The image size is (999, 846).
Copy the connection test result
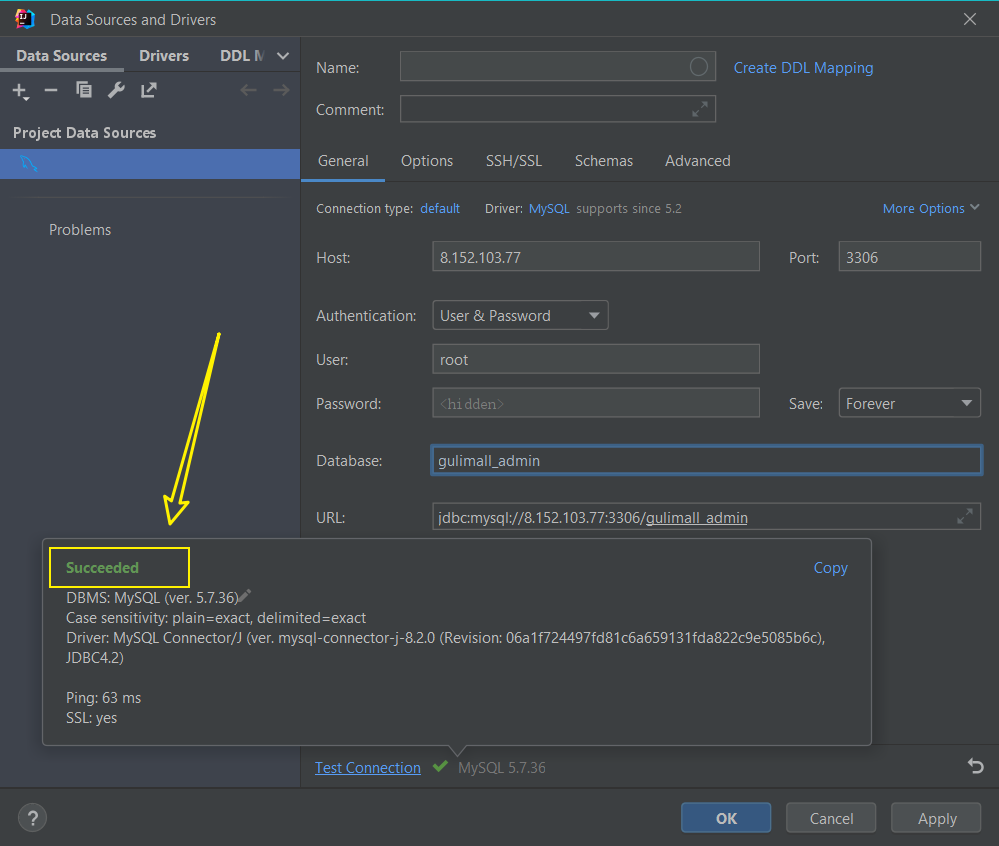coord(830,567)
